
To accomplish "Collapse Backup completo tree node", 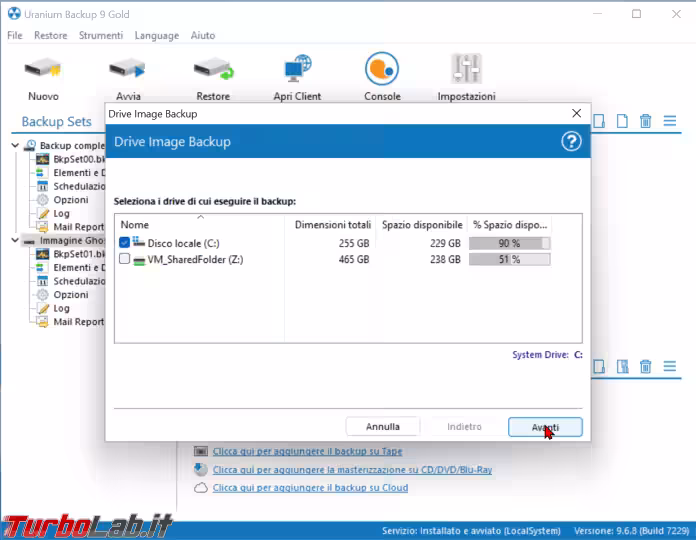I will 15,145.
